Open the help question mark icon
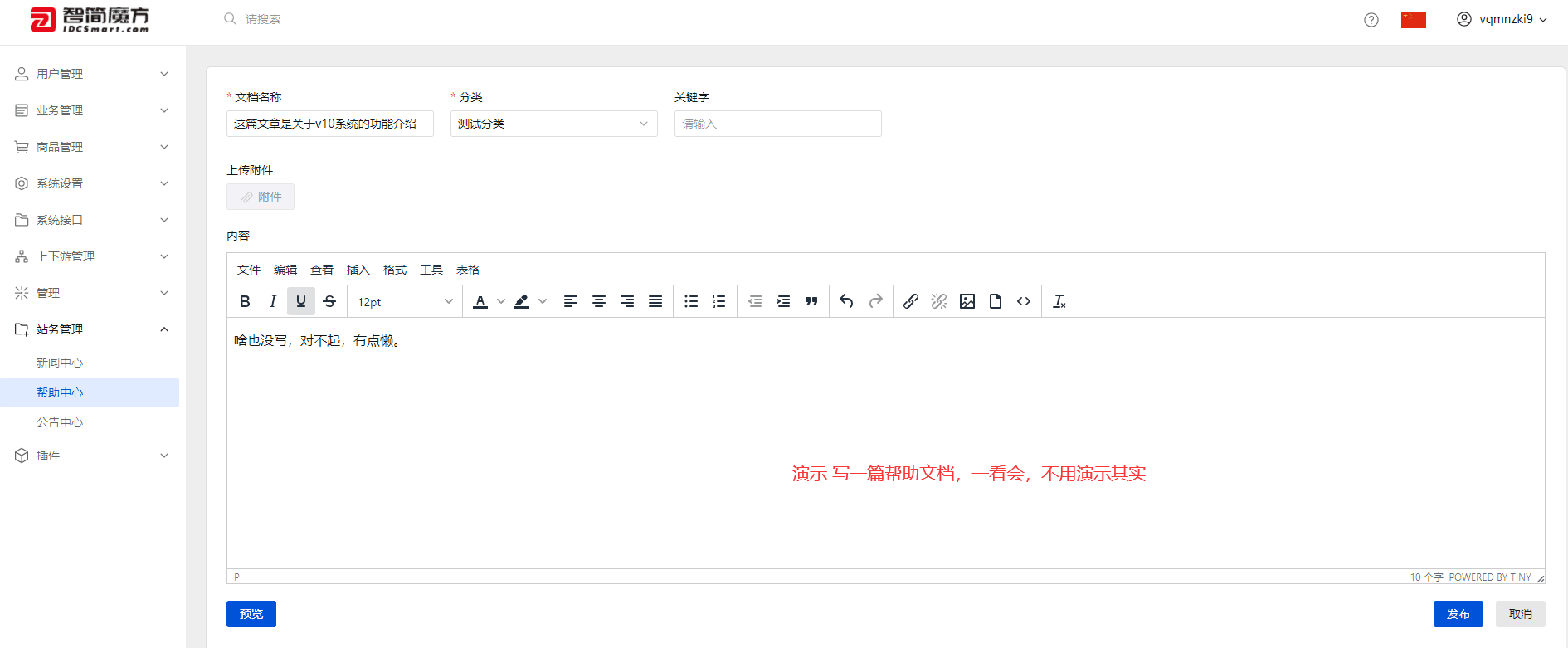The width and height of the screenshot is (1568, 648). (x=1371, y=20)
